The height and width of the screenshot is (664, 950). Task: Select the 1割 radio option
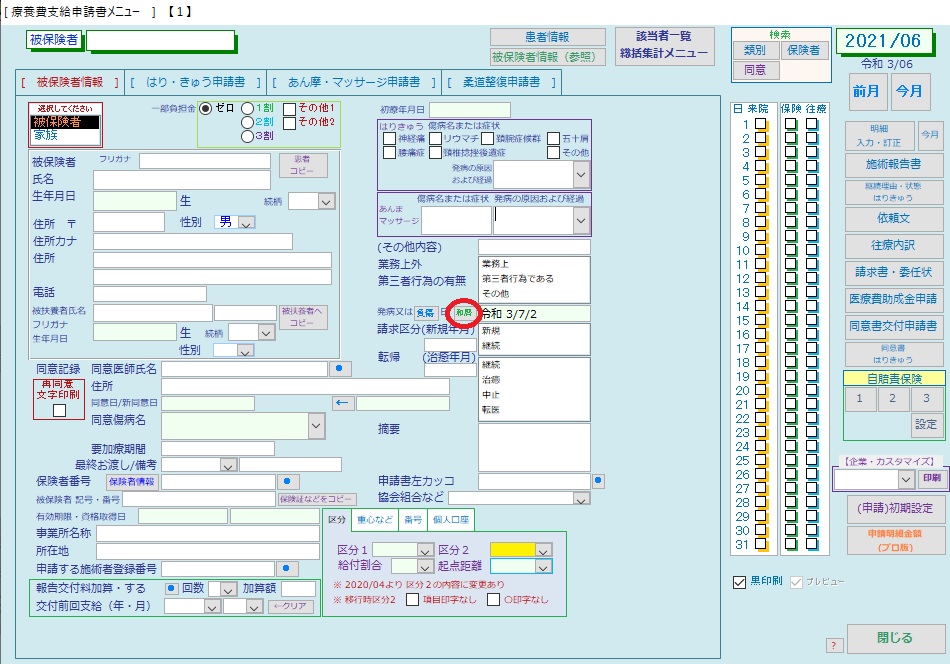[x=247, y=108]
